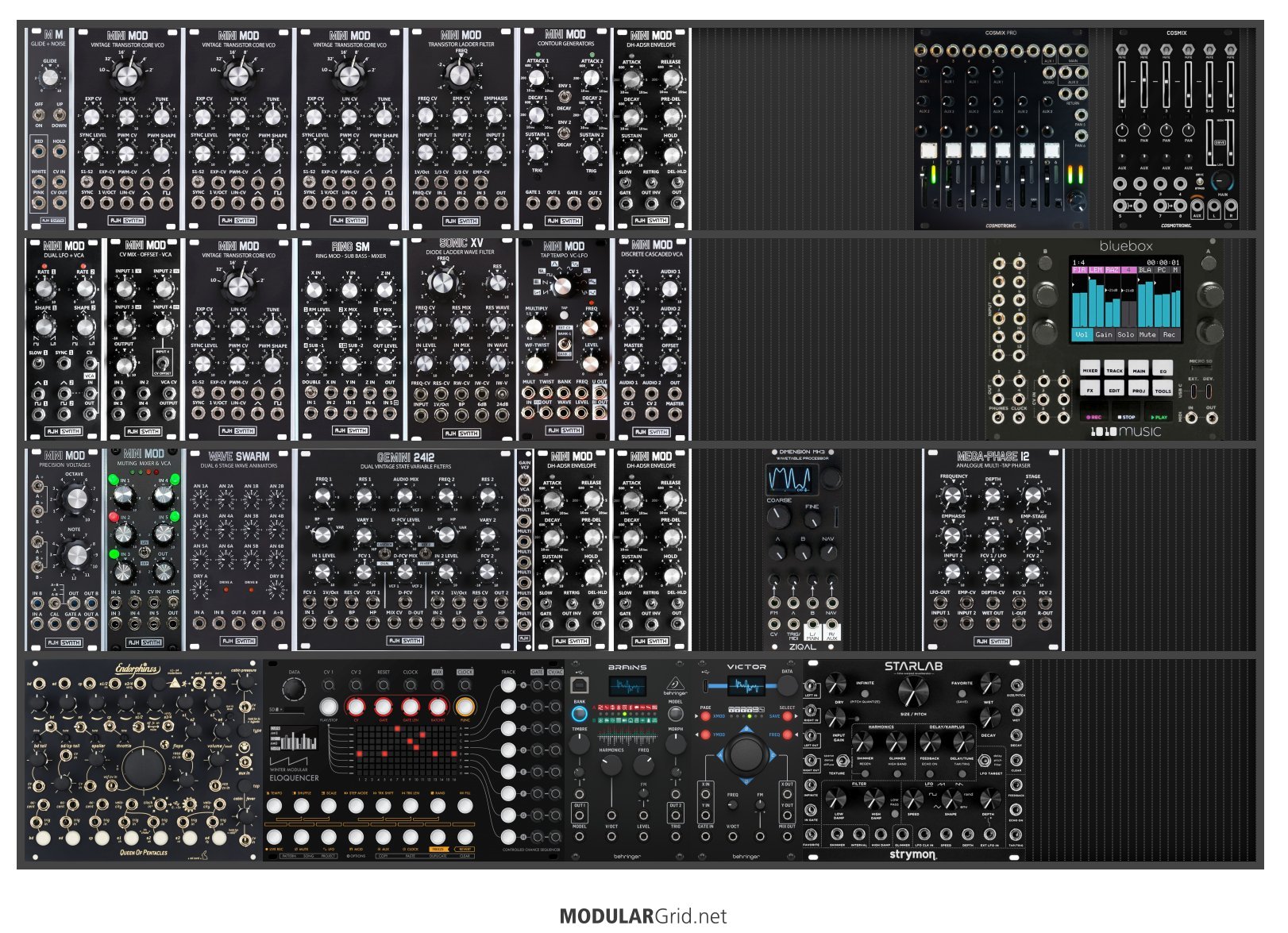1288x933 pixels.
Task: Click the HARMONICS knob on Brains
Action: click(611, 765)
